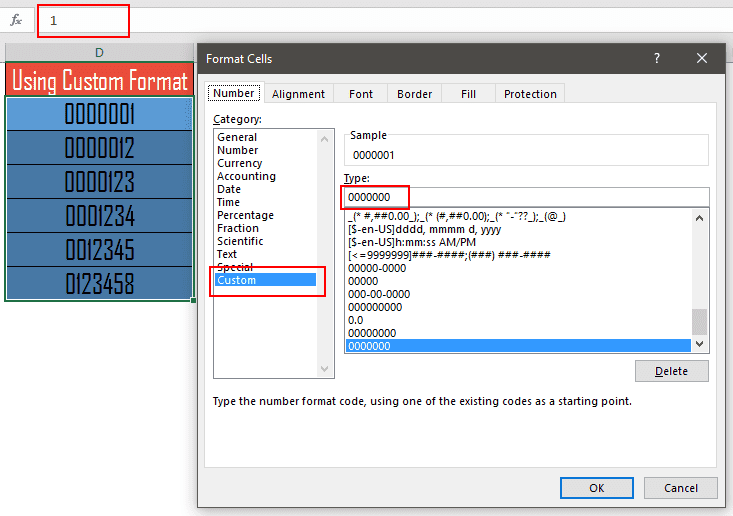Image resolution: width=733 pixels, height=516 pixels.
Task: Click the fx insert function icon
Action: pyautogui.click(x=16, y=20)
